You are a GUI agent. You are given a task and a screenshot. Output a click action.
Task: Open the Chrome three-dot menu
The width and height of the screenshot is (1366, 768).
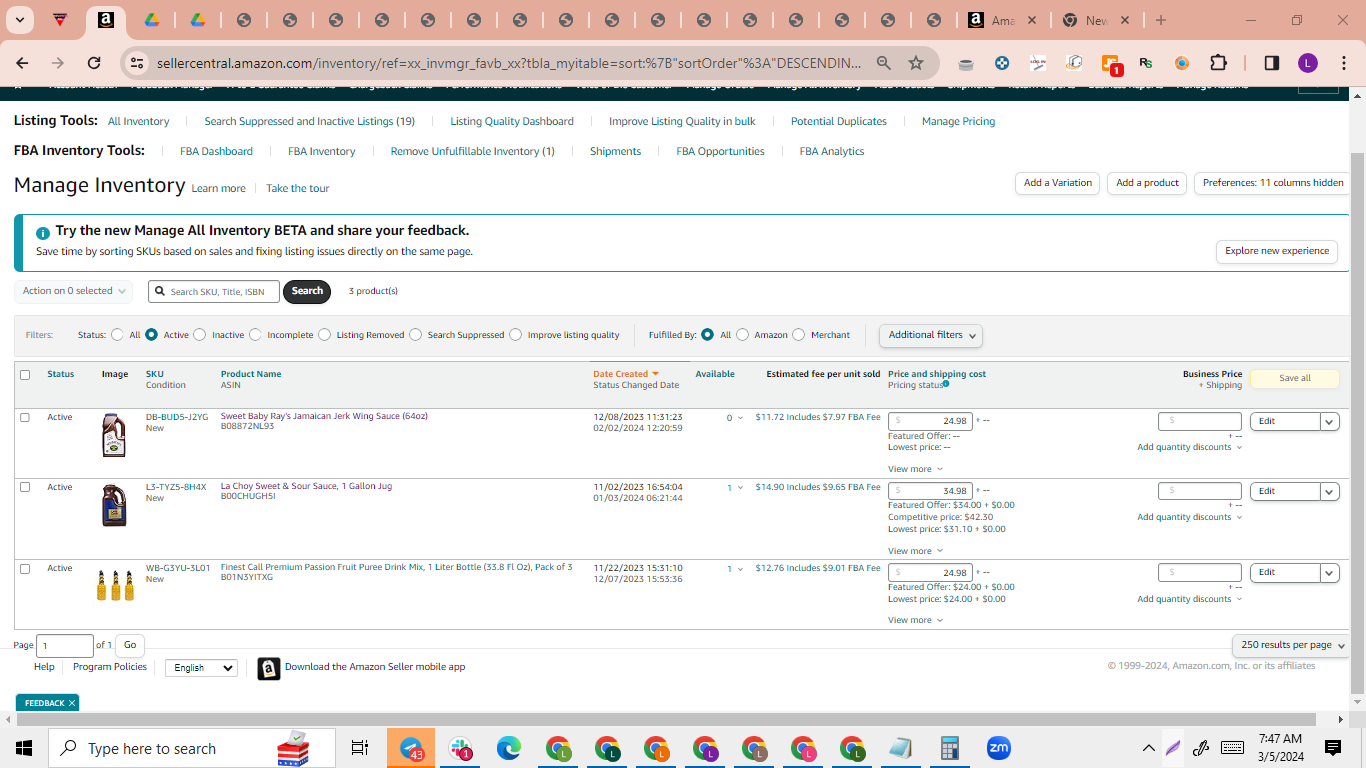[x=1344, y=63]
